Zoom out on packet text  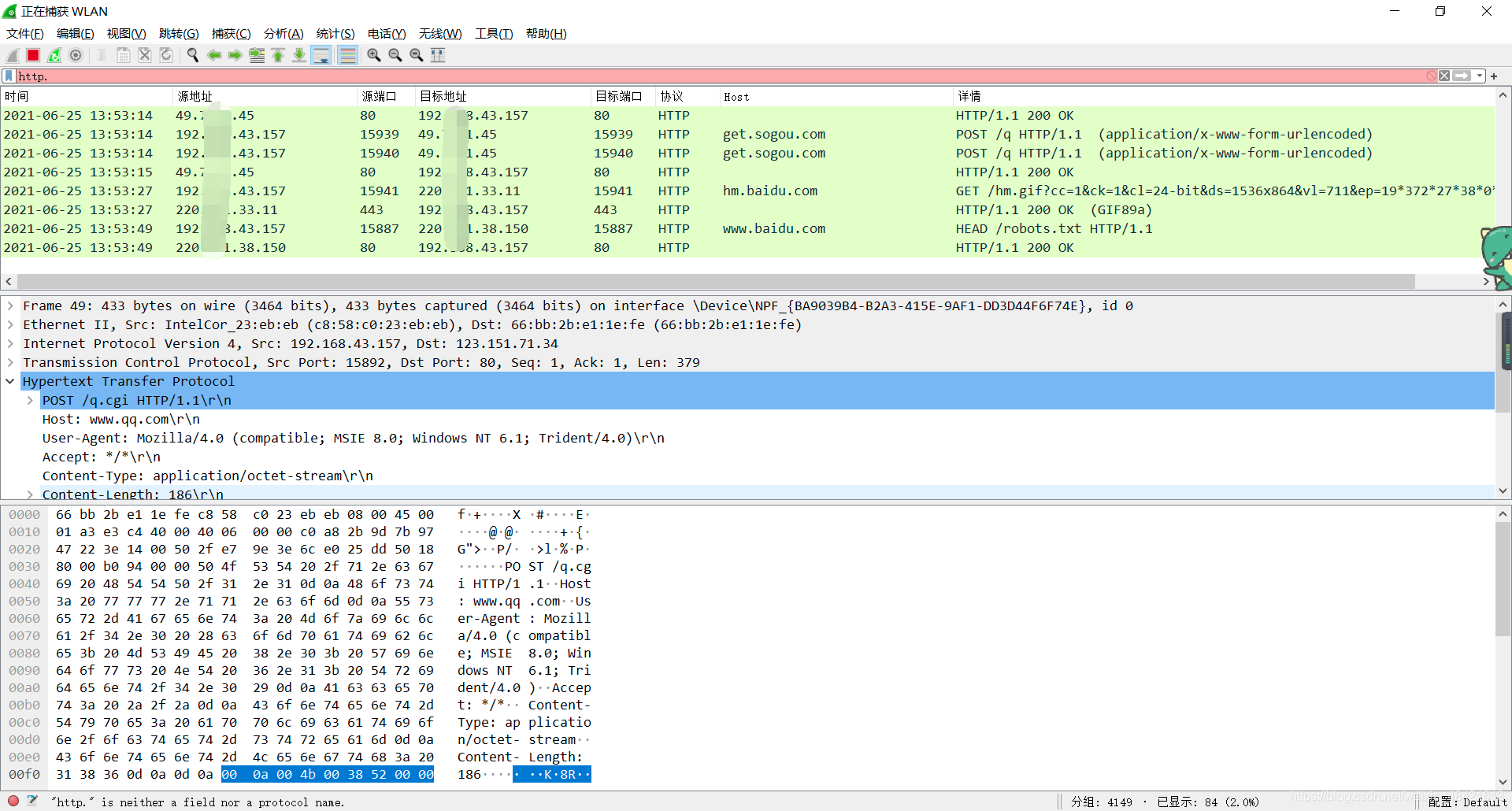pyautogui.click(x=395, y=55)
